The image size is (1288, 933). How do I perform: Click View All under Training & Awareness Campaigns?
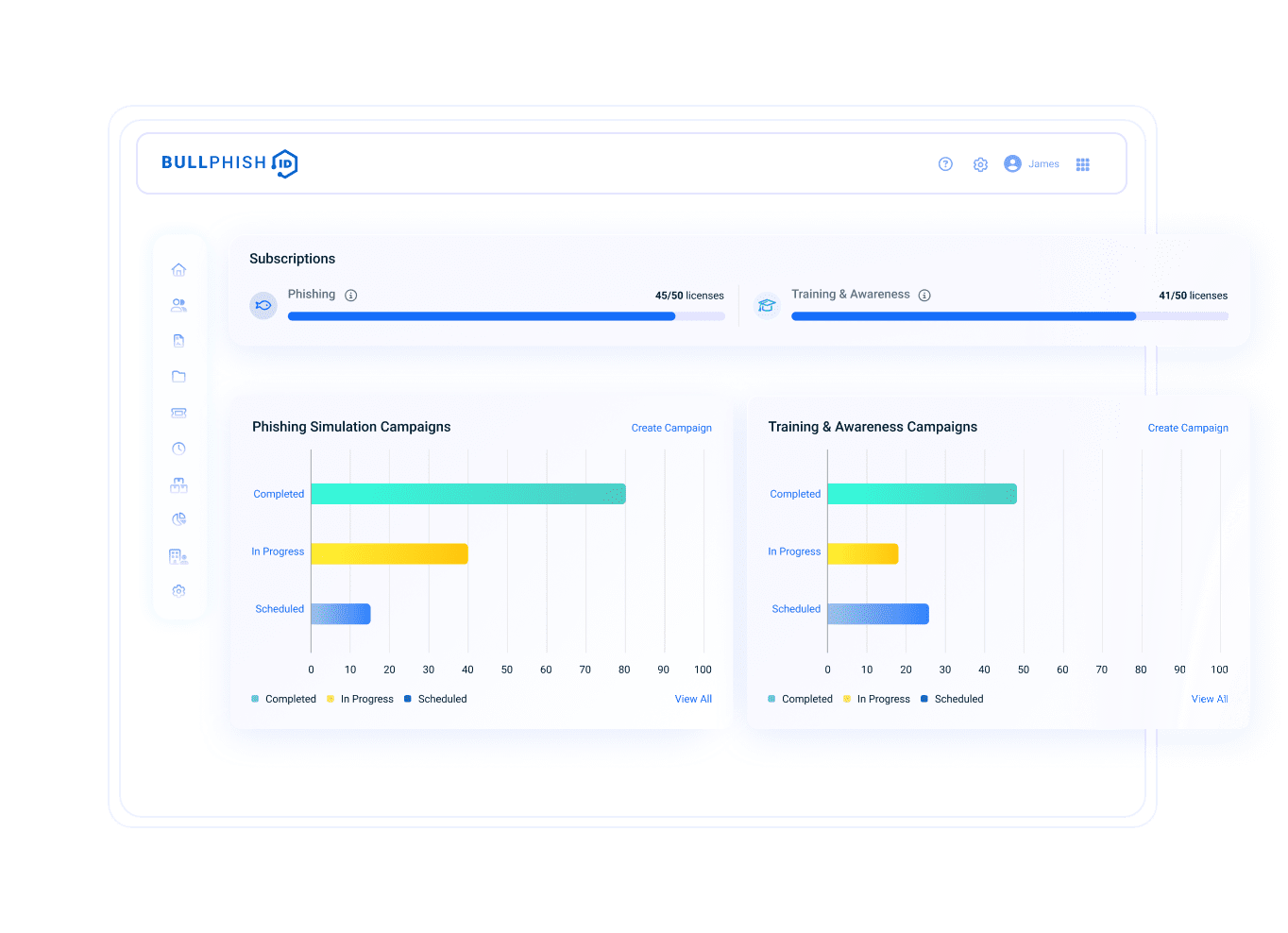1209,699
